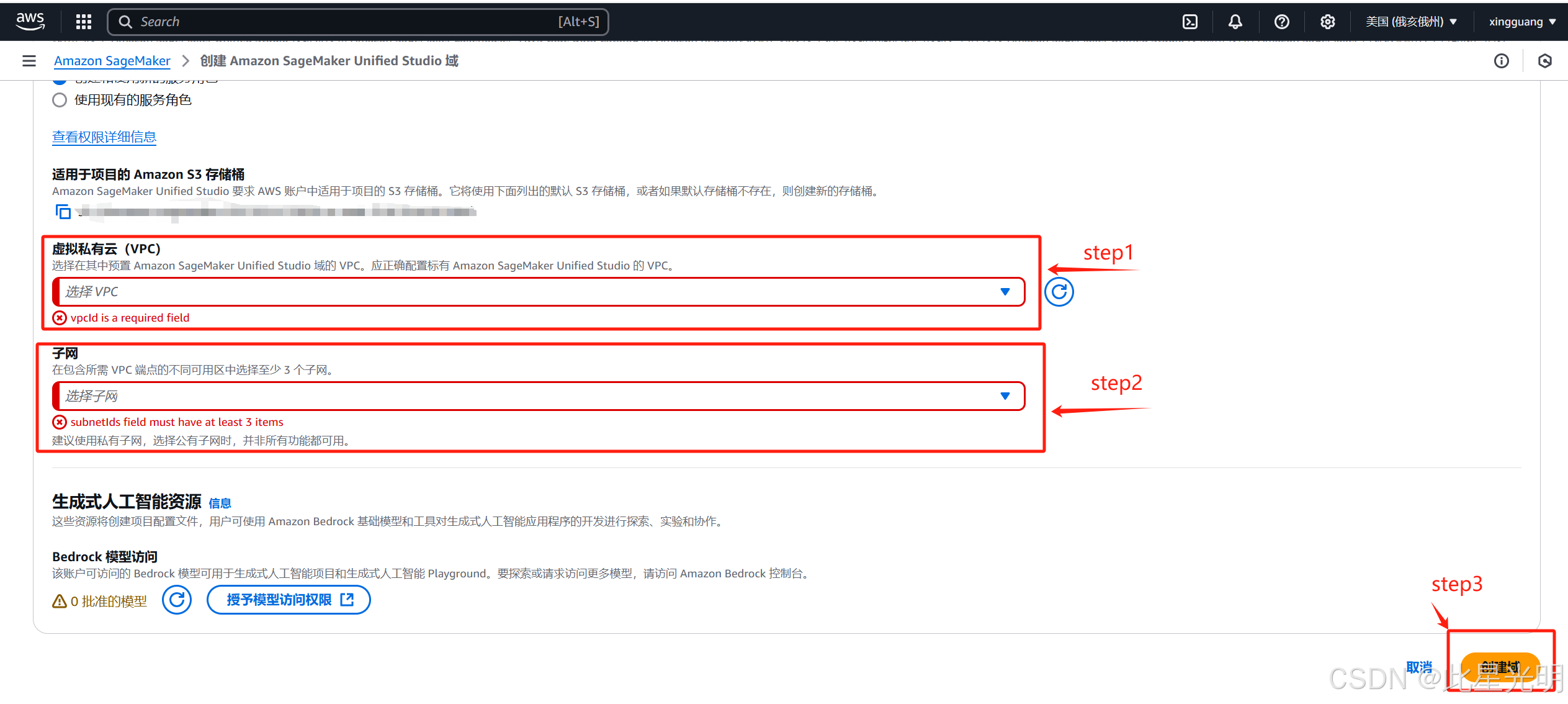Focus the AWS search box

[x=358, y=22]
